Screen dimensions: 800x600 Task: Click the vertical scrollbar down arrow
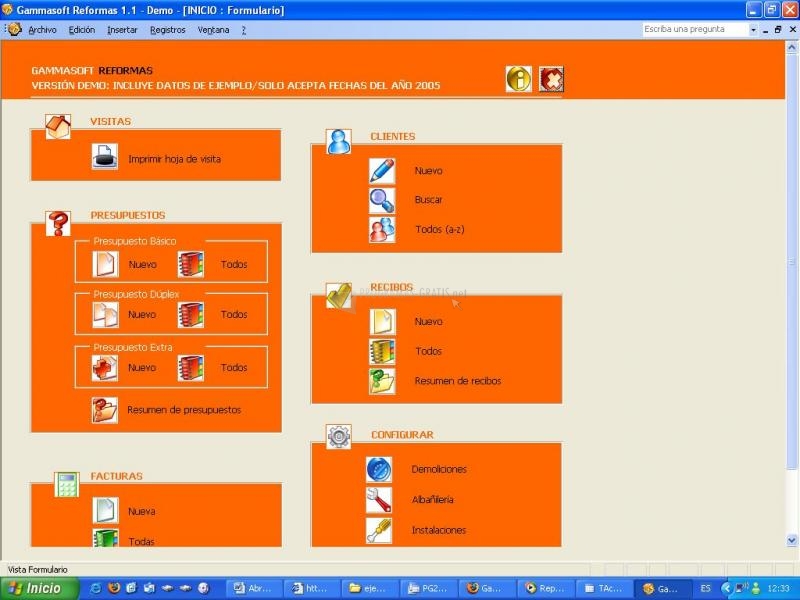(x=792, y=540)
